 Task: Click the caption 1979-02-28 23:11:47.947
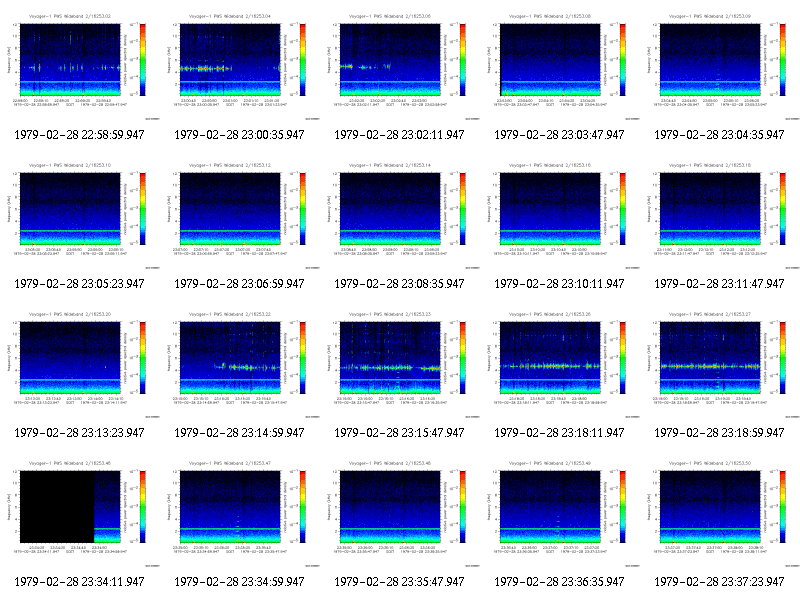tap(719, 284)
